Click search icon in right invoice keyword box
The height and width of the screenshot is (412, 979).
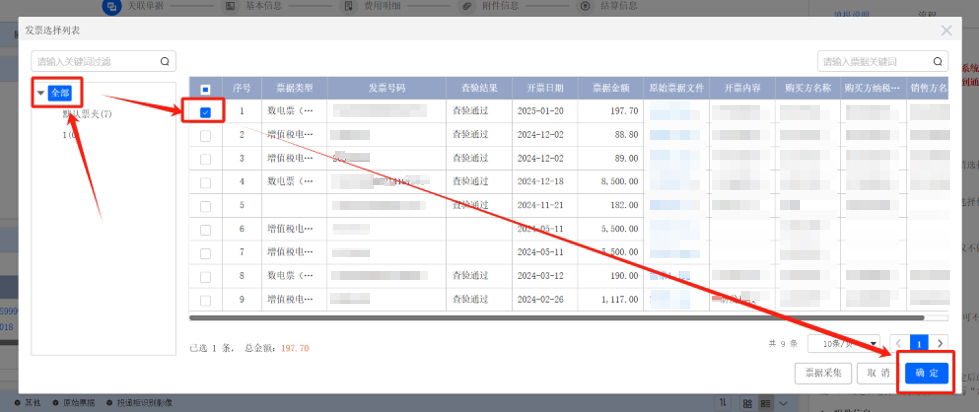(x=940, y=61)
